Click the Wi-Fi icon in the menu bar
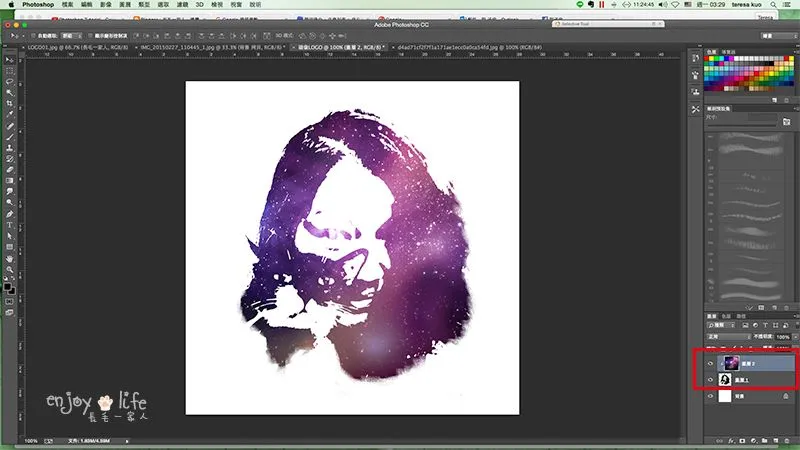Image resolution: width=800 pixels, height=450 pixels. (675, 5)
